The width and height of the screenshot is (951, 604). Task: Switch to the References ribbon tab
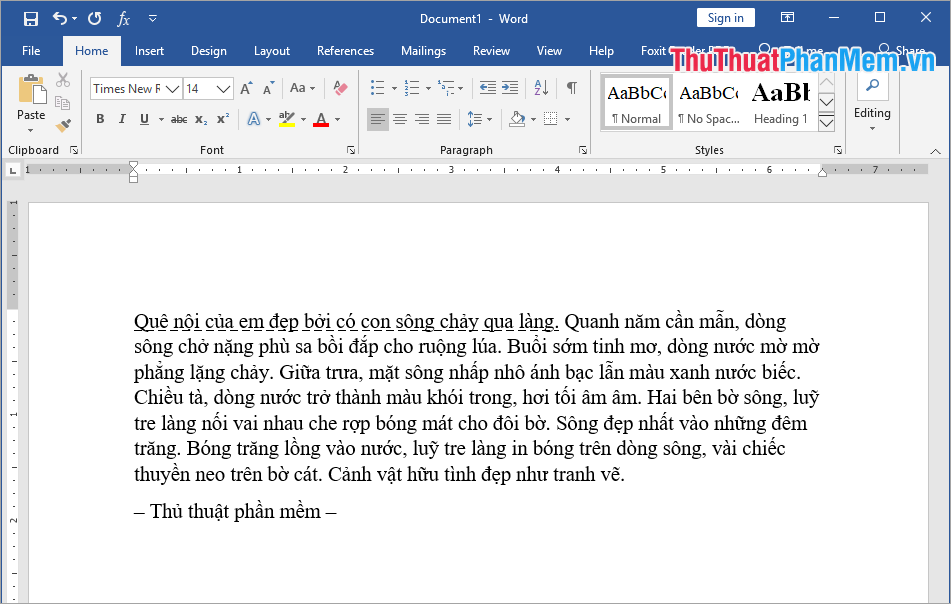click(x=345, y=50)
